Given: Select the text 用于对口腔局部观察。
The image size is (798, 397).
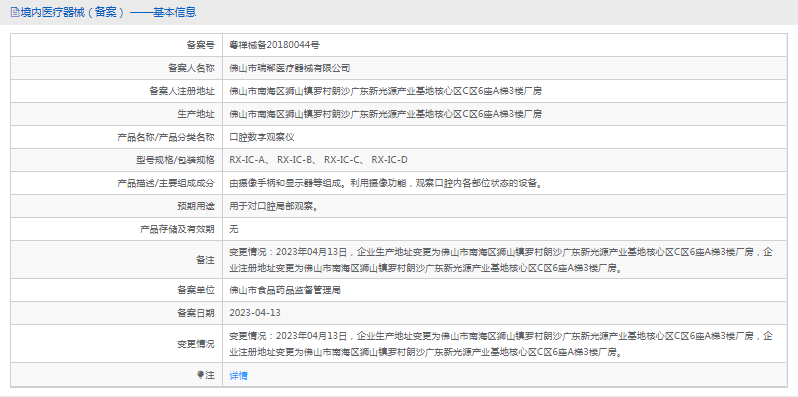Looking at the screenshot, I should [x=275, y=206].
